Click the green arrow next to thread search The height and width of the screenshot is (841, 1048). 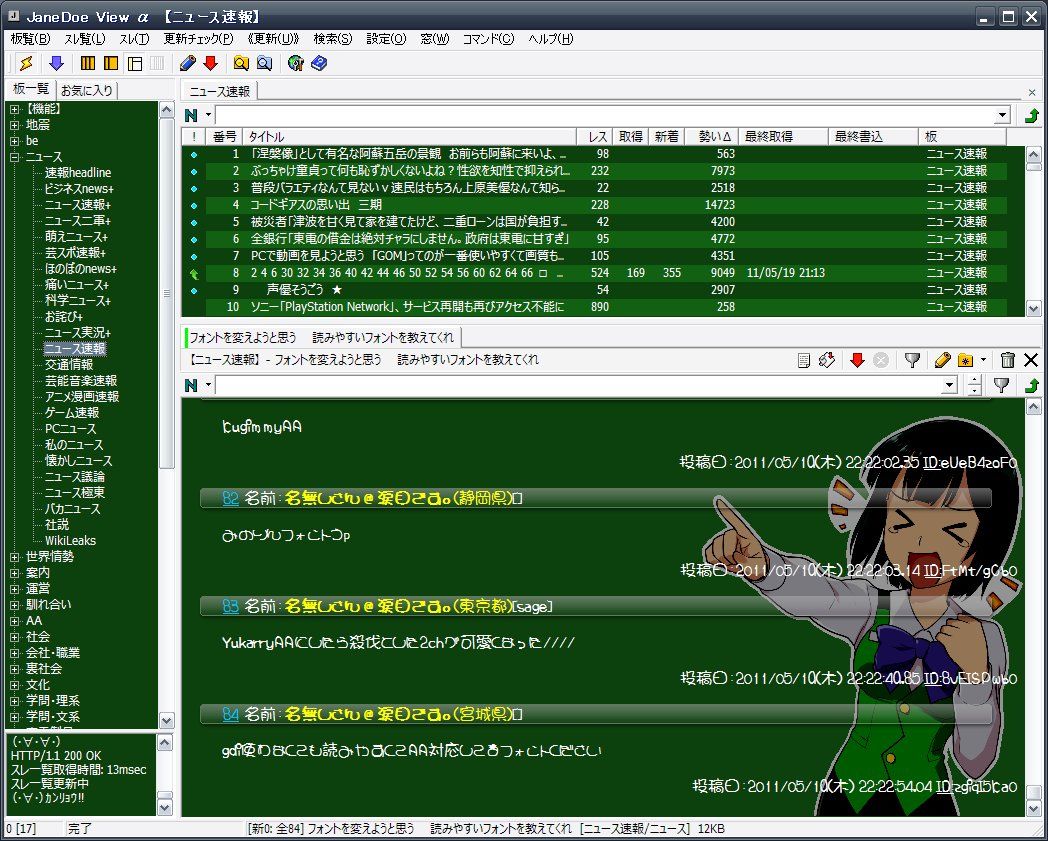pyautogui.click(x=1031, y=385)
